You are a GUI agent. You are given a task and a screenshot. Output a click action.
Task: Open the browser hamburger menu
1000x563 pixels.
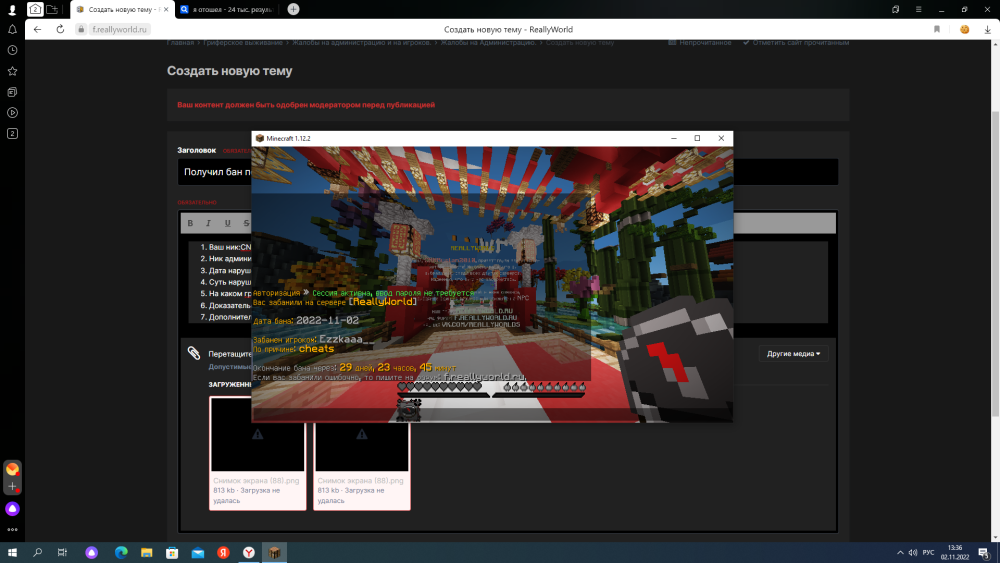point(918,10)
